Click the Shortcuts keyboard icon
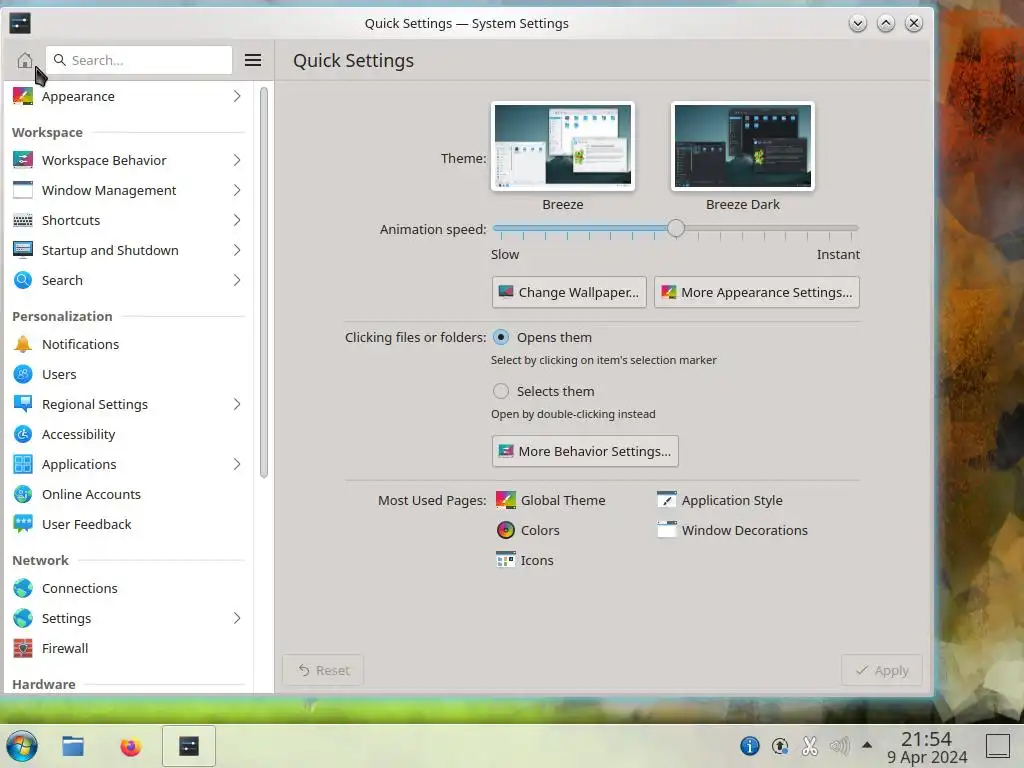Viewport: 1024px width, 768px height. (x=23, y=220)
